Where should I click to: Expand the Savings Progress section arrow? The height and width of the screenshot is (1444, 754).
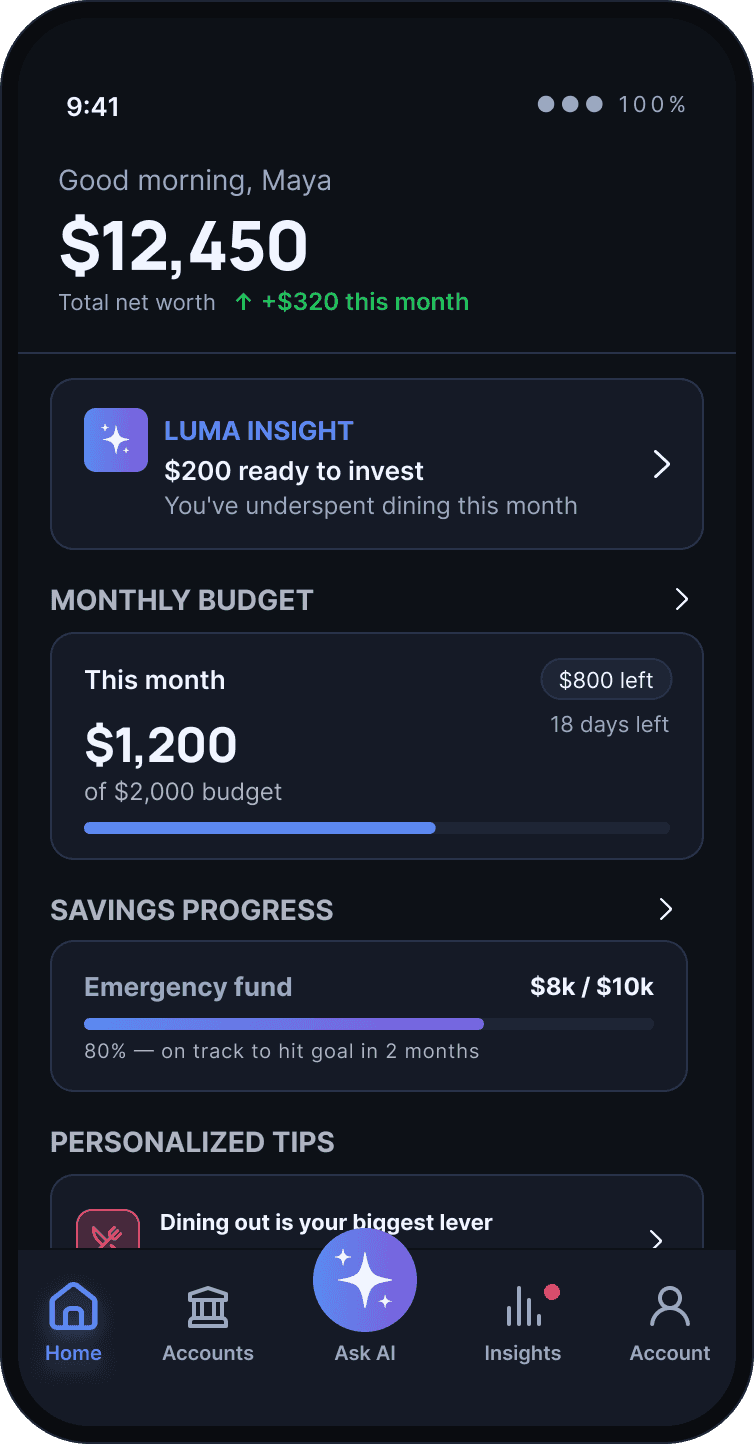(667, 909)
